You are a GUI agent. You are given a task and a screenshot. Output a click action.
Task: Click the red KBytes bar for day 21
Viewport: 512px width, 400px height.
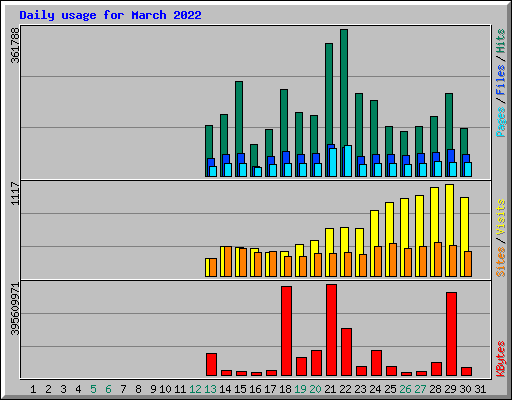(x=331, y=330)
